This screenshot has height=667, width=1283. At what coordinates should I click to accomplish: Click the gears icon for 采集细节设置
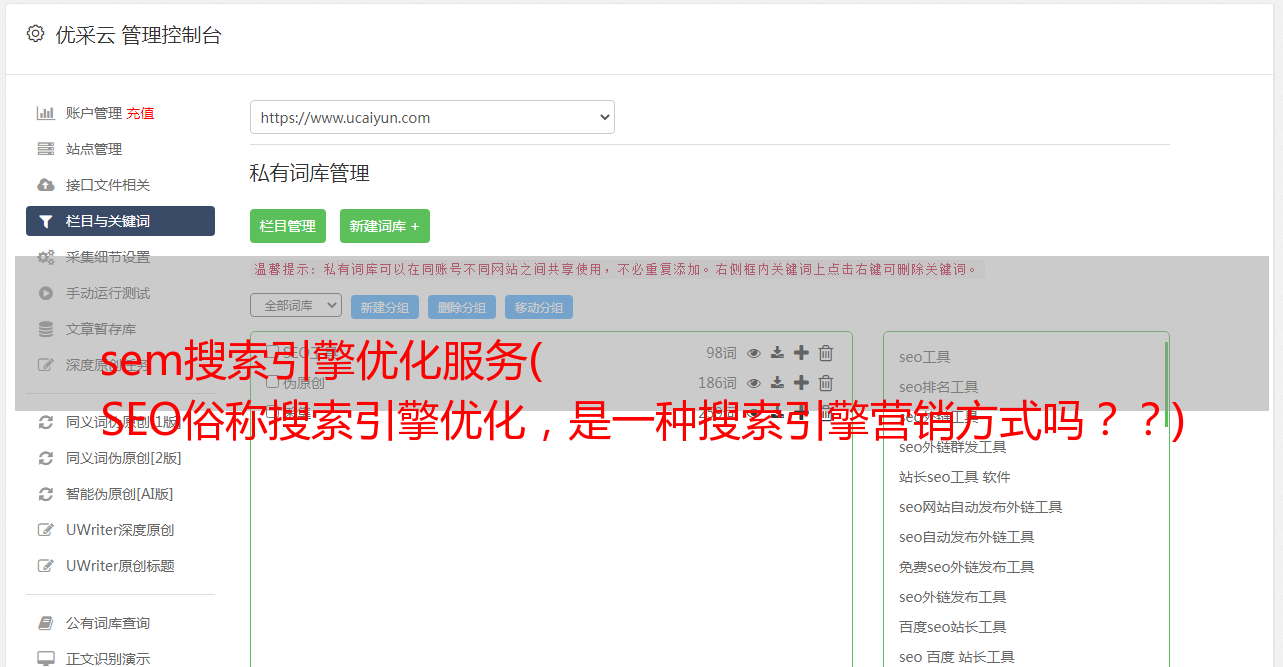tap(46, 257)
